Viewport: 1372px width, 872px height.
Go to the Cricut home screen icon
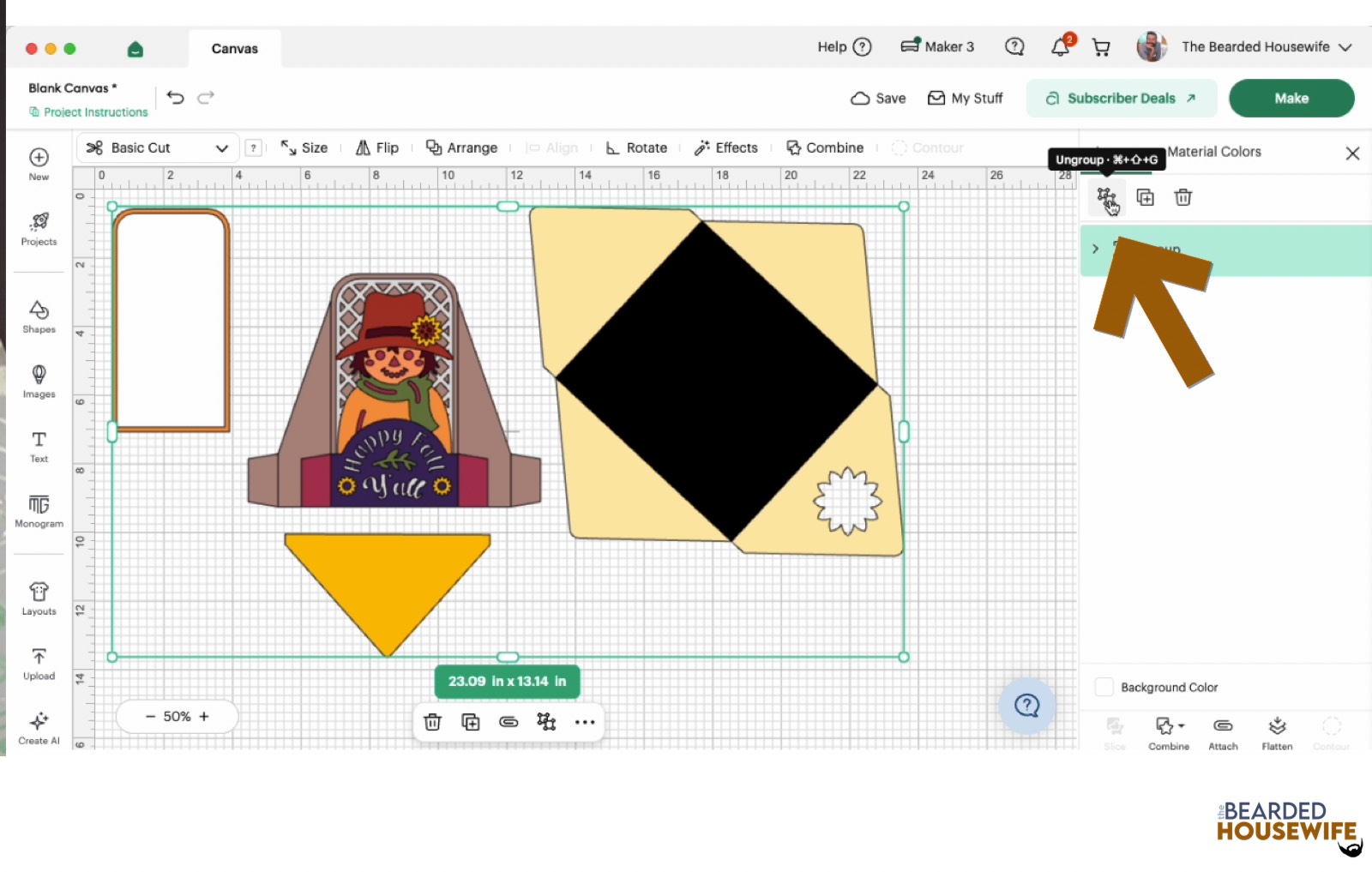coord(135,49)
